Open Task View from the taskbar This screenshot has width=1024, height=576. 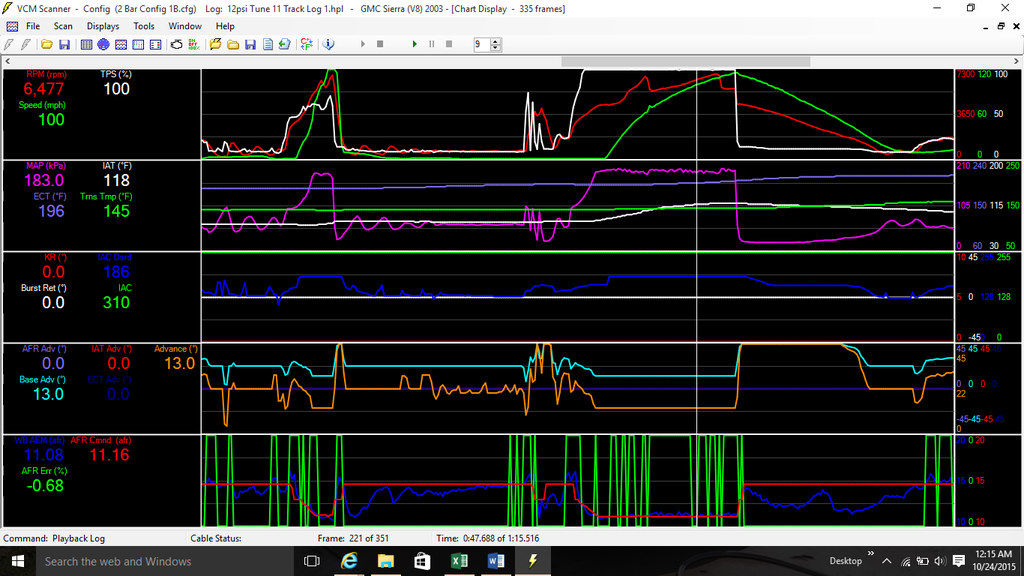pos(312,561)
